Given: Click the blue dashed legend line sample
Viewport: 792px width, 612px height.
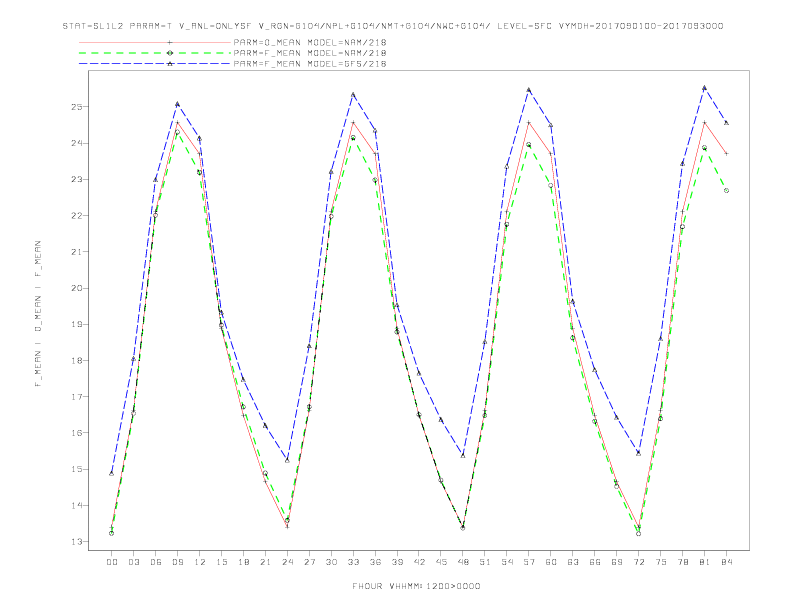Looking at the screenshot, I should pos(155,64).
